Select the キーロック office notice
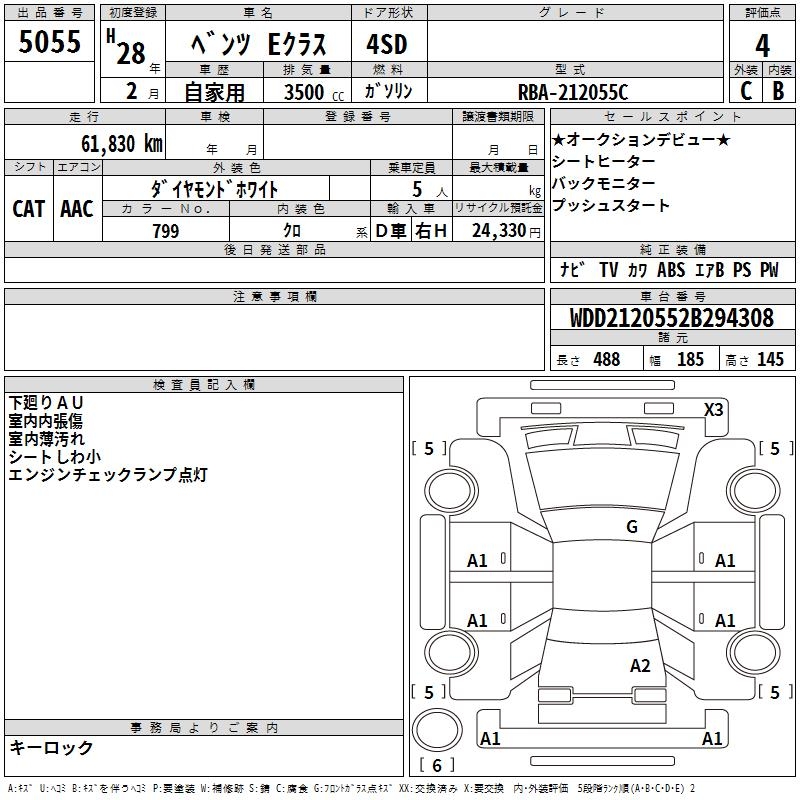 point(51,748)
